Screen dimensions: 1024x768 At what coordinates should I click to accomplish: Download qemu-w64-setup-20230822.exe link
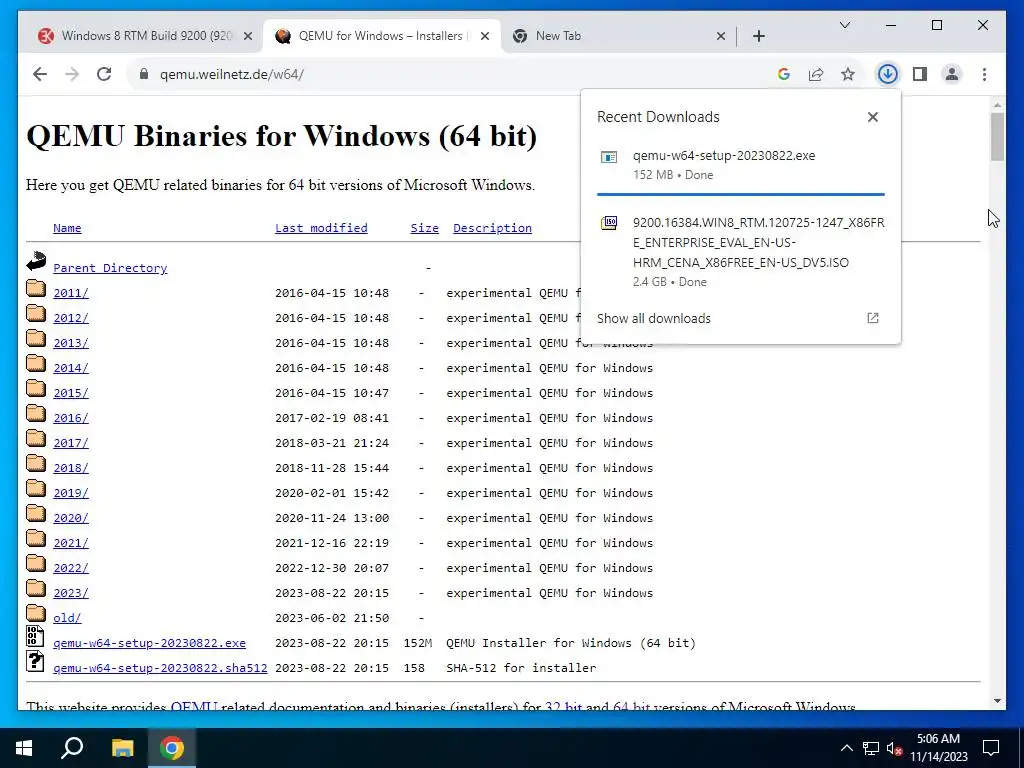tap(150, 643)
